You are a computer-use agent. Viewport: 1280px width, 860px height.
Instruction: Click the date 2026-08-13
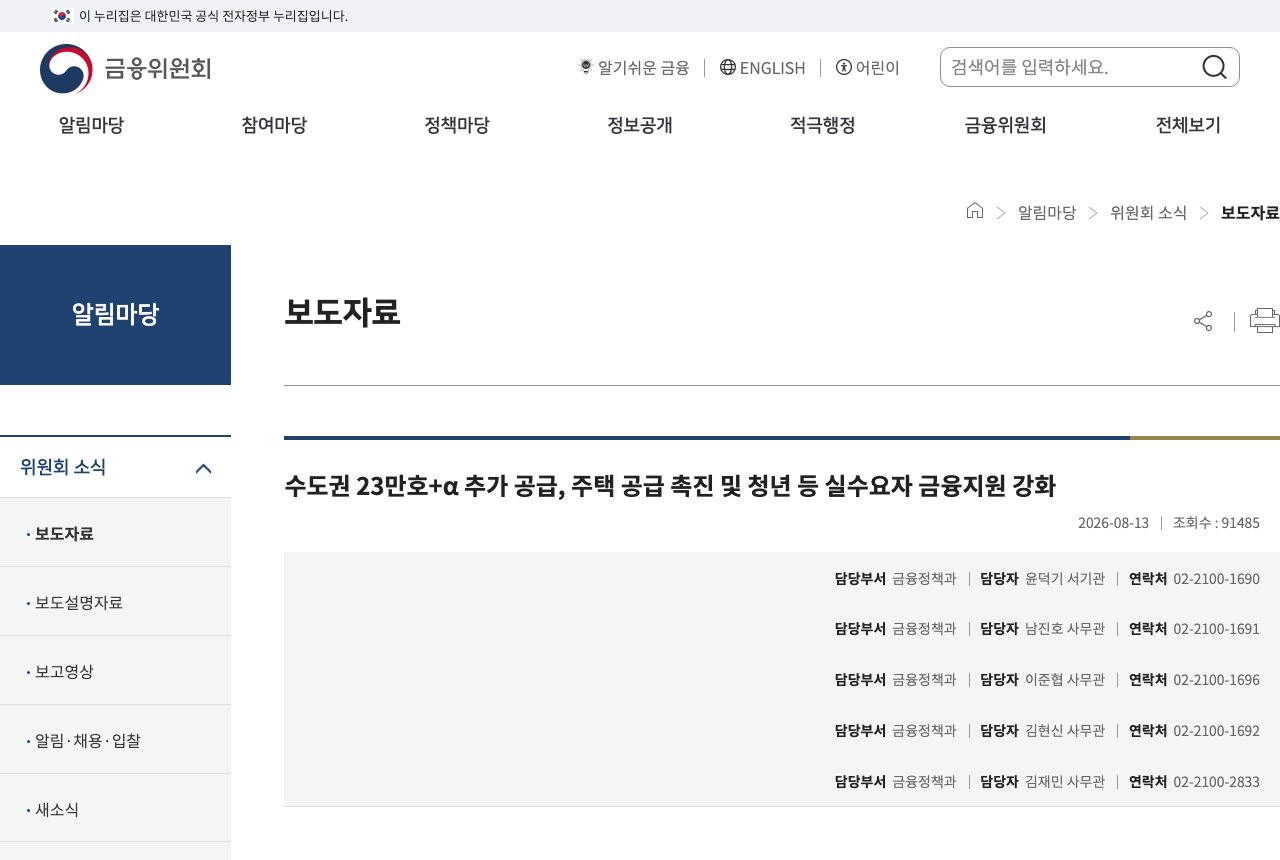[1113, 522]
